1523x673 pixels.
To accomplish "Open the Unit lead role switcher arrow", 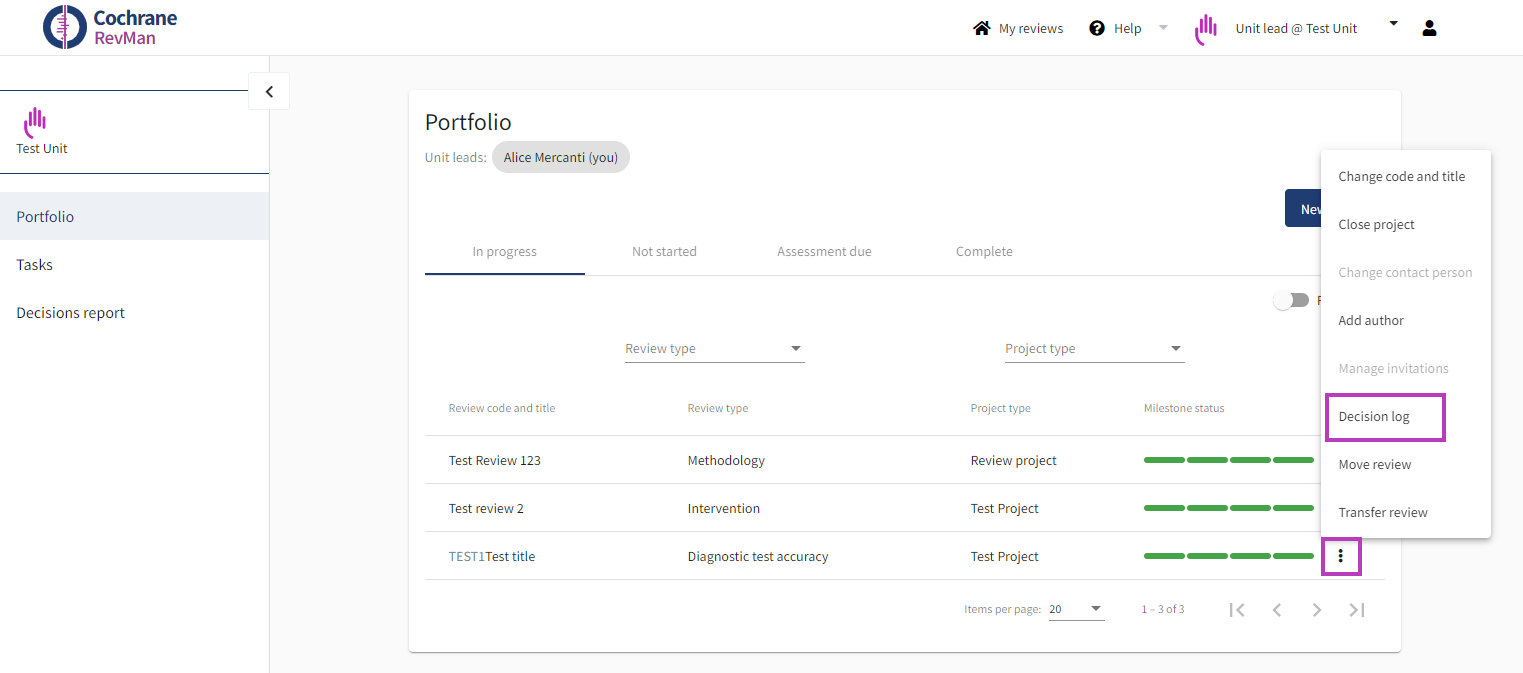I will [1393, 25].
